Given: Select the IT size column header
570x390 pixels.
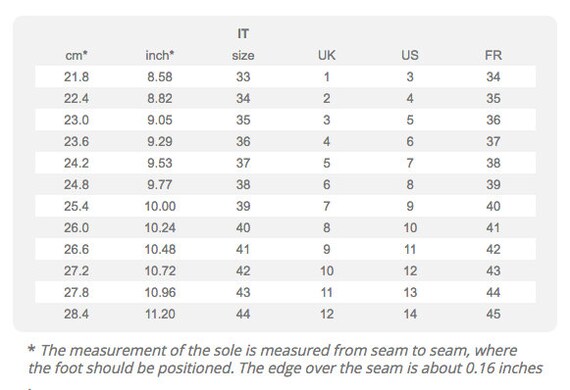Looking at the screenshot, I should click(x=243, y=45).
